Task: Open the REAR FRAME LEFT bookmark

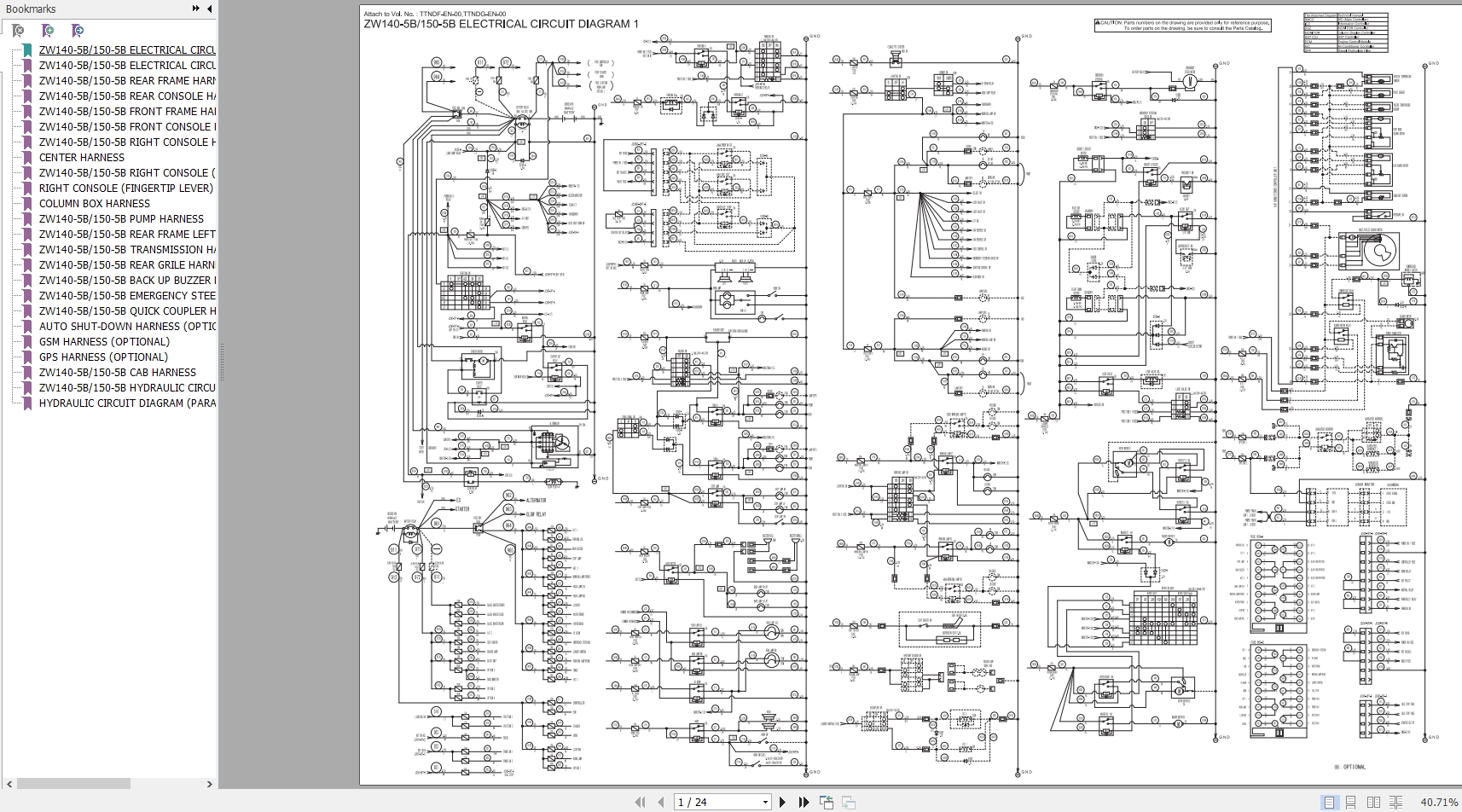Action: [x=127, y=235]
